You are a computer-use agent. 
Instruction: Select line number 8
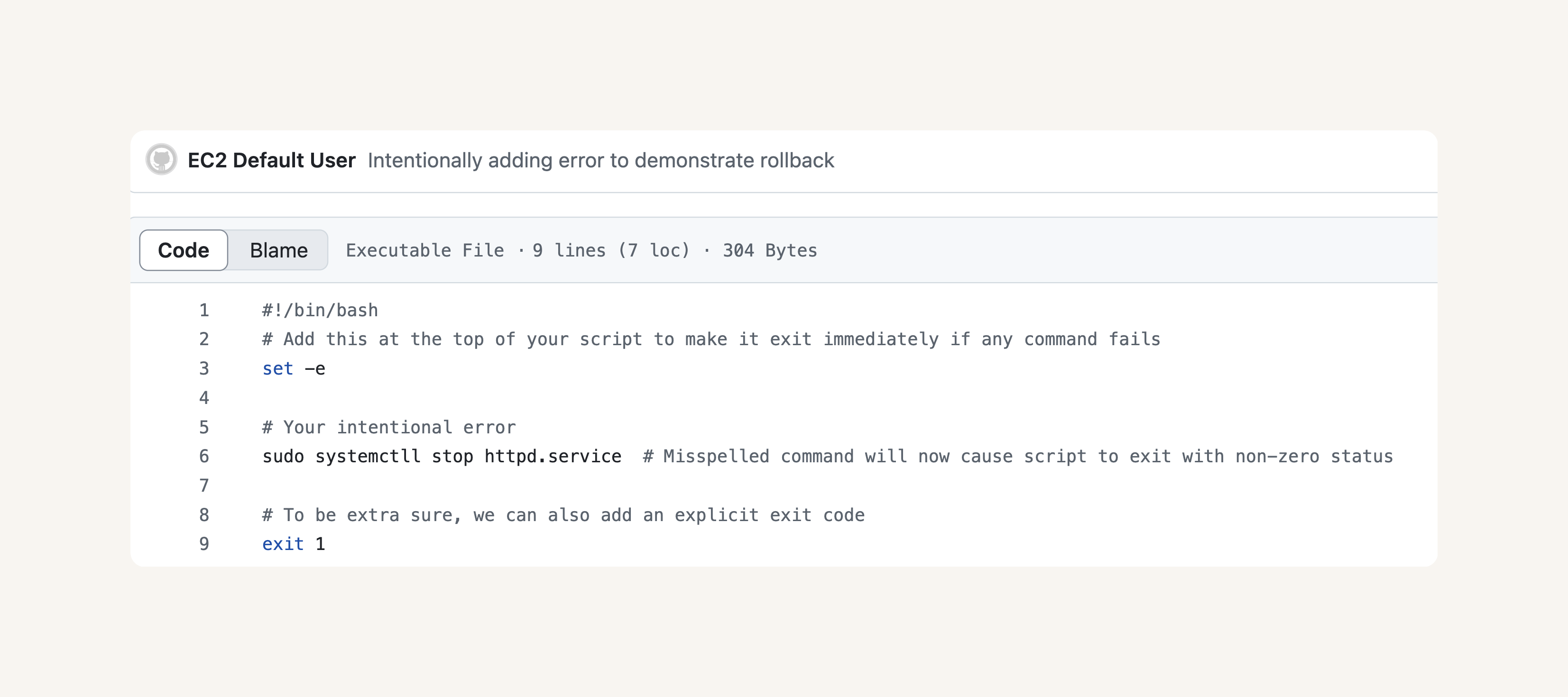[x=204, y=515]
